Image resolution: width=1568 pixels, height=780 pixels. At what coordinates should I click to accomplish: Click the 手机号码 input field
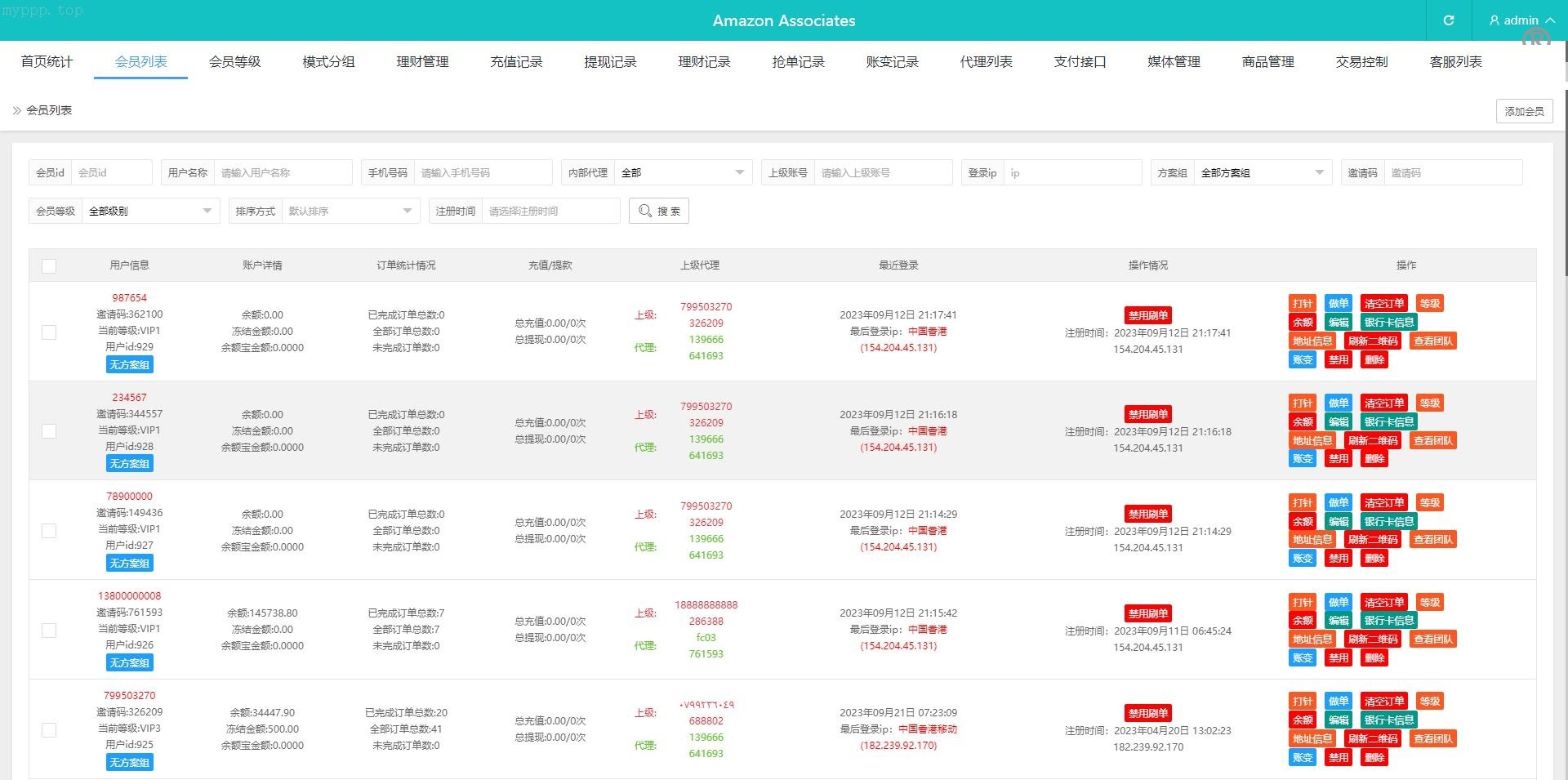[x=482, y=173]
